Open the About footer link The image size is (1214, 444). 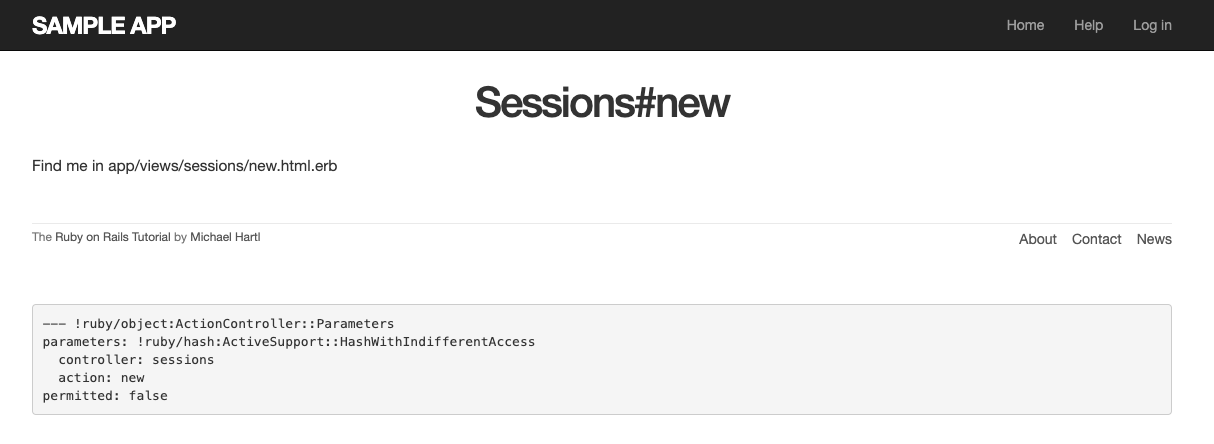pos(1037,239)
